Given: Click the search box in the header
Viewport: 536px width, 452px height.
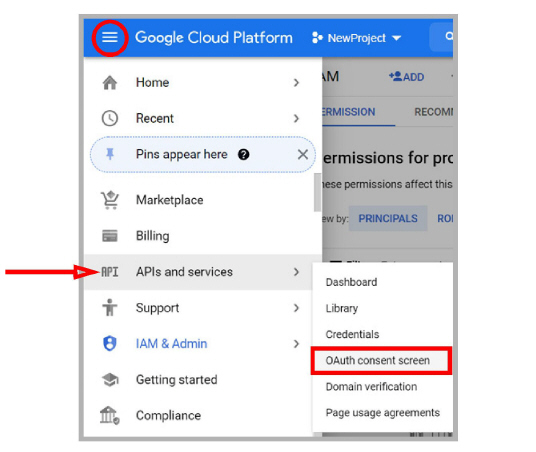Looking at the screenshot, I should (x=441, y=37).
